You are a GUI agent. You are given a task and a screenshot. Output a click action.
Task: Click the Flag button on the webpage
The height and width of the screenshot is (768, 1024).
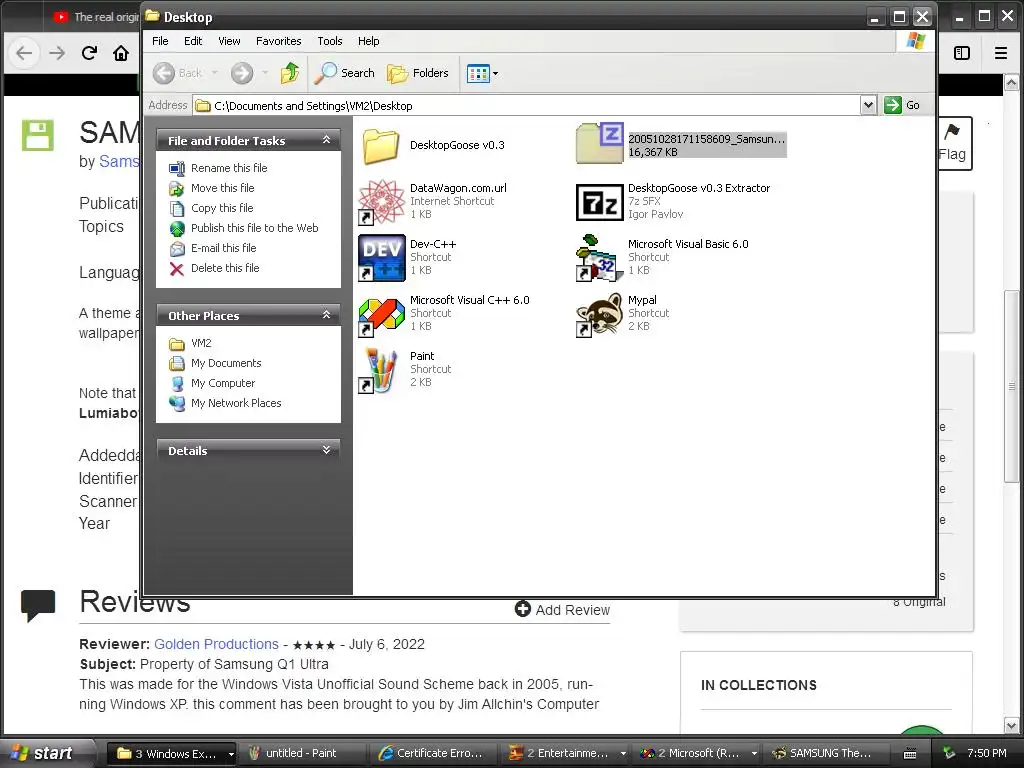[x=954, y=143]
